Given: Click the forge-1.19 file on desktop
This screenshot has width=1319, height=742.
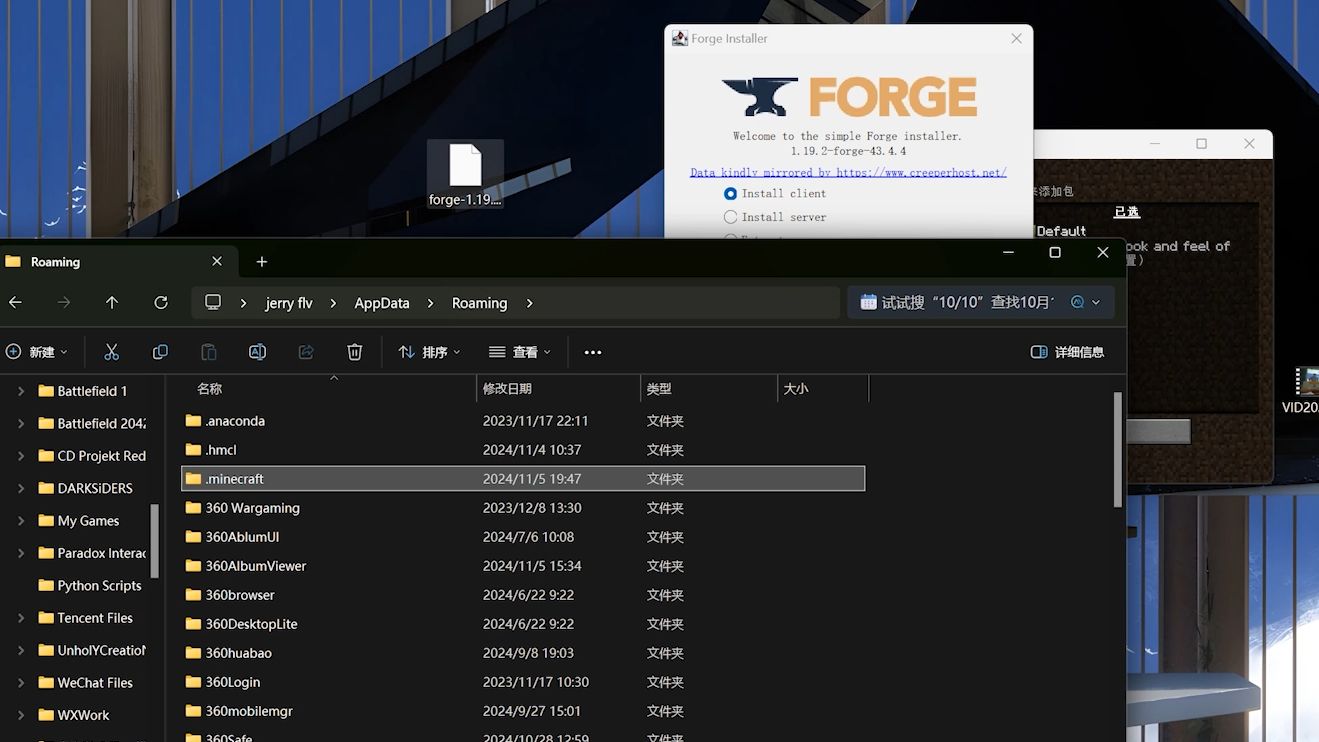Looking at the screenshot, I should point(465,175).
